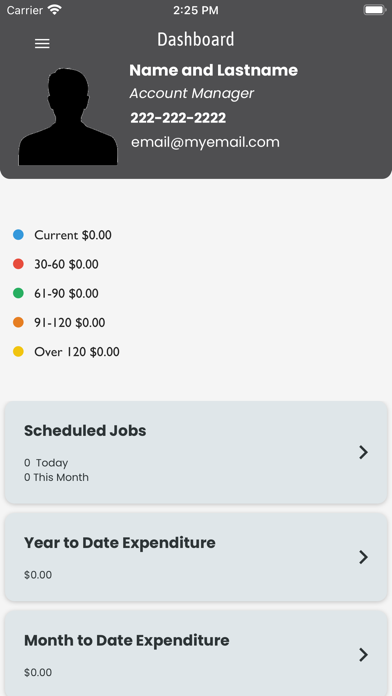Select the Over 120 $0.00 label
The height and width of the screenshot is (696, 392).
coord(77,352)
